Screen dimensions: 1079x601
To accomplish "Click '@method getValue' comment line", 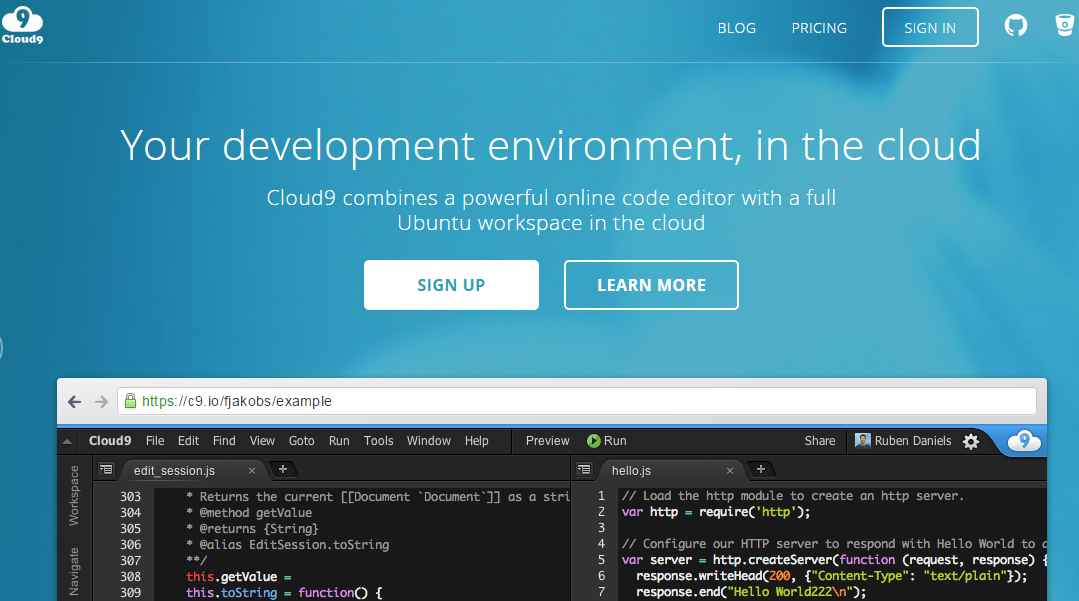I will point(249,513).
